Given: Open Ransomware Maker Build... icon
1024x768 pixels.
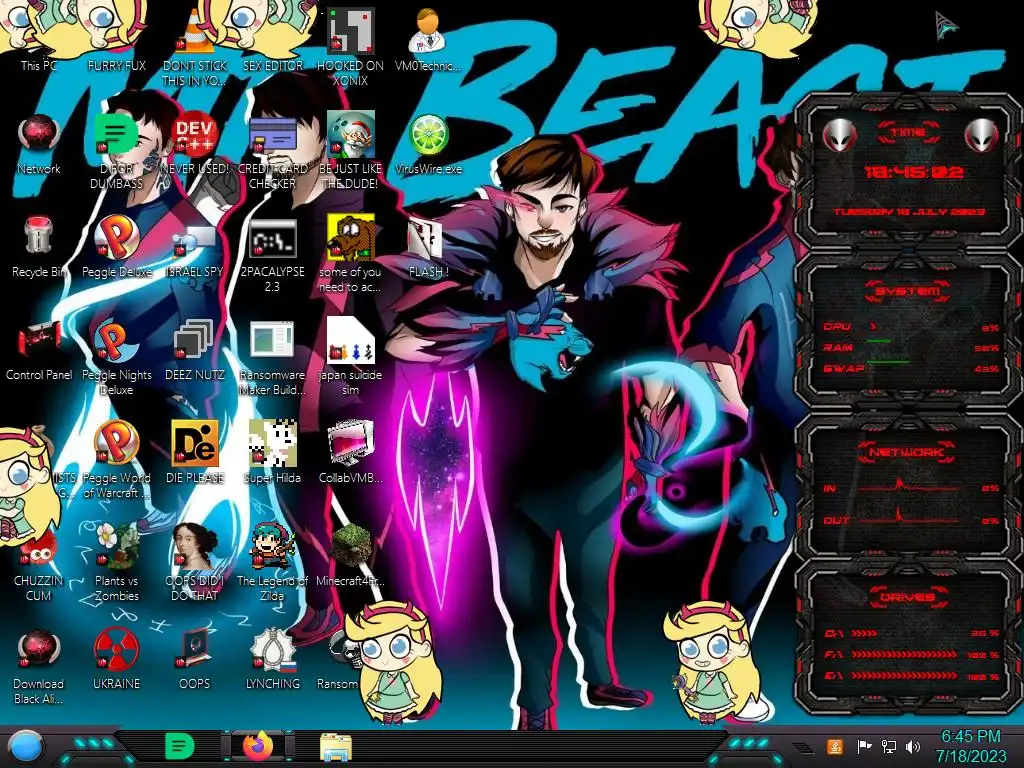Looking at the screenshot, I should (x=272, y=357).
